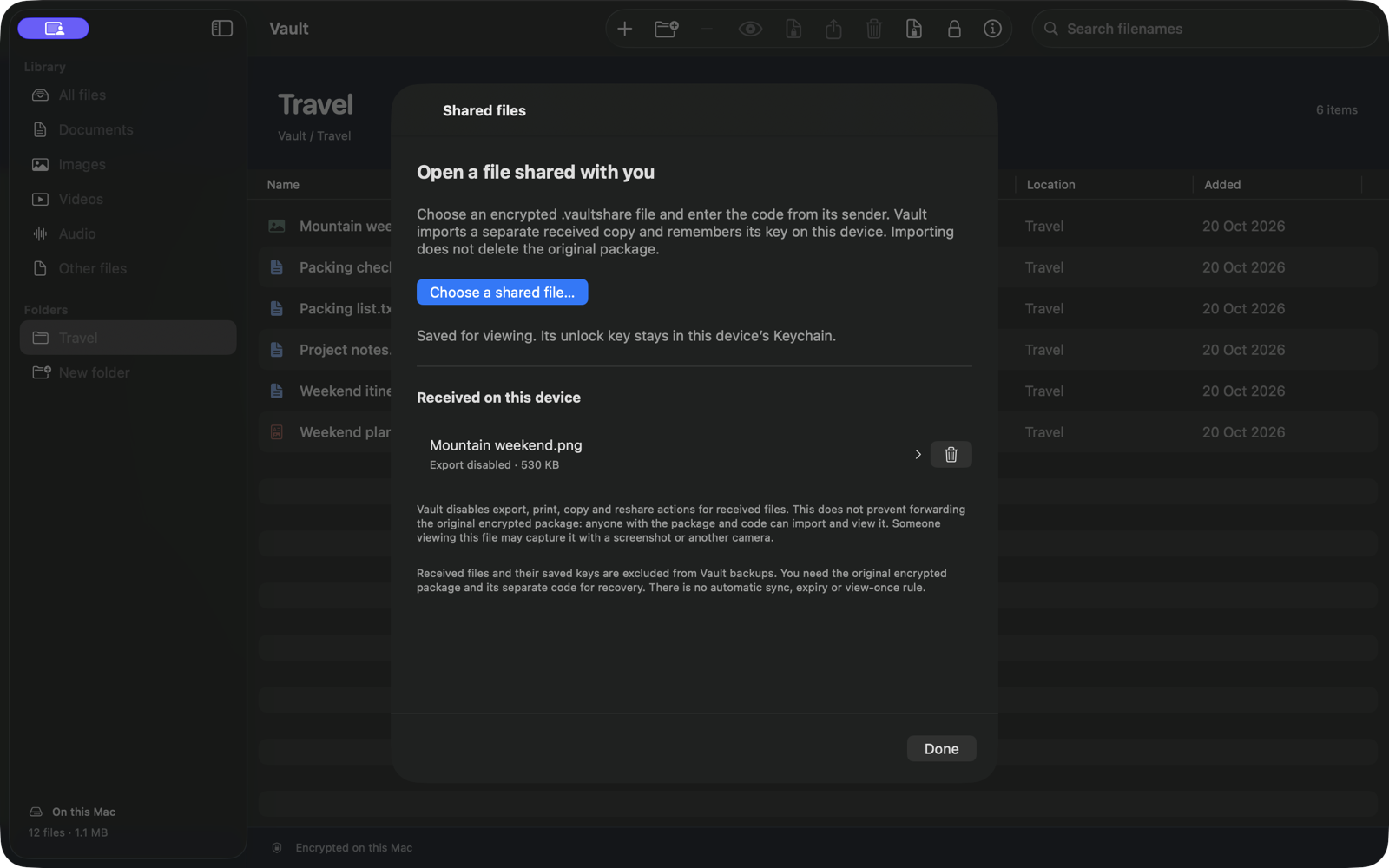Click the Vault / Travel breadcrumb path
Image resolution: width=1389 pixels, height=868 pixels.
(314, 135)
